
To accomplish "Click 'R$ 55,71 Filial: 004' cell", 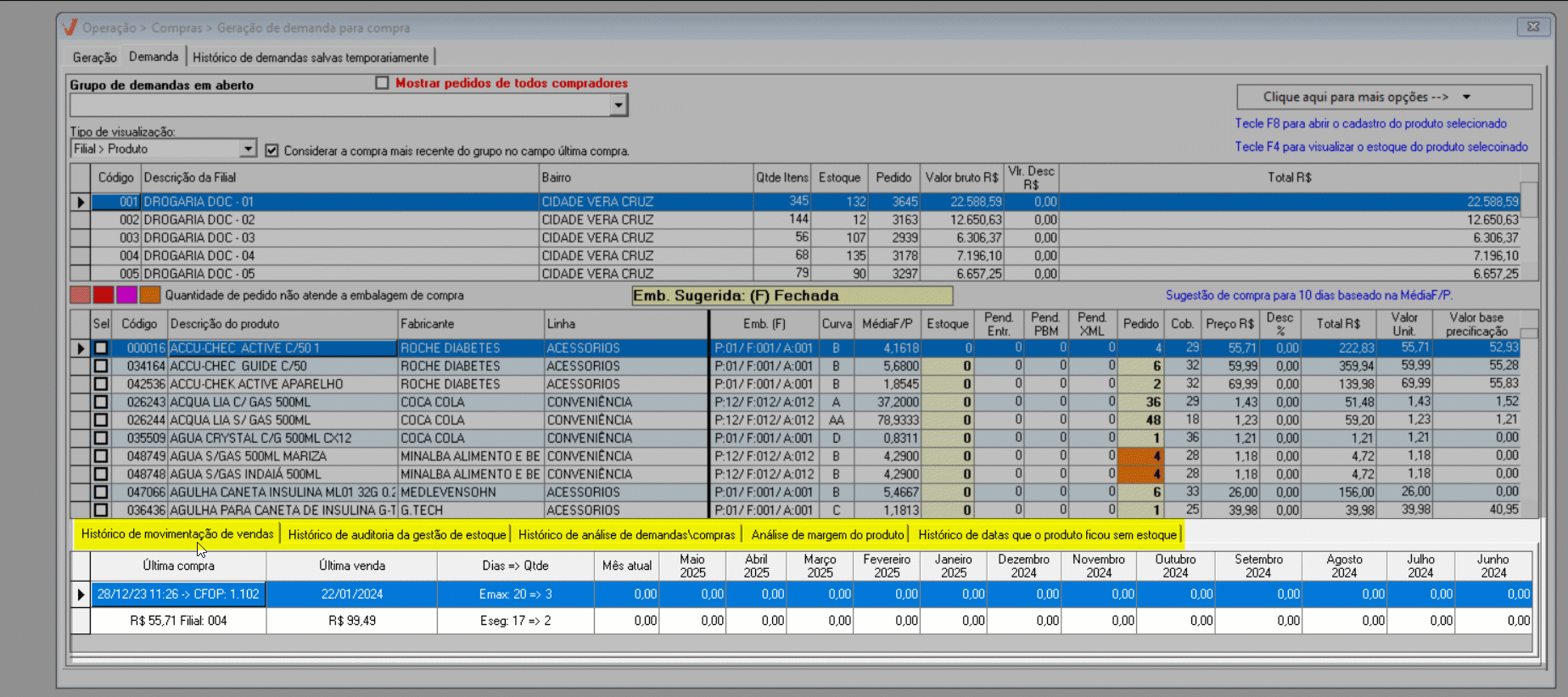I will [178, 621].
